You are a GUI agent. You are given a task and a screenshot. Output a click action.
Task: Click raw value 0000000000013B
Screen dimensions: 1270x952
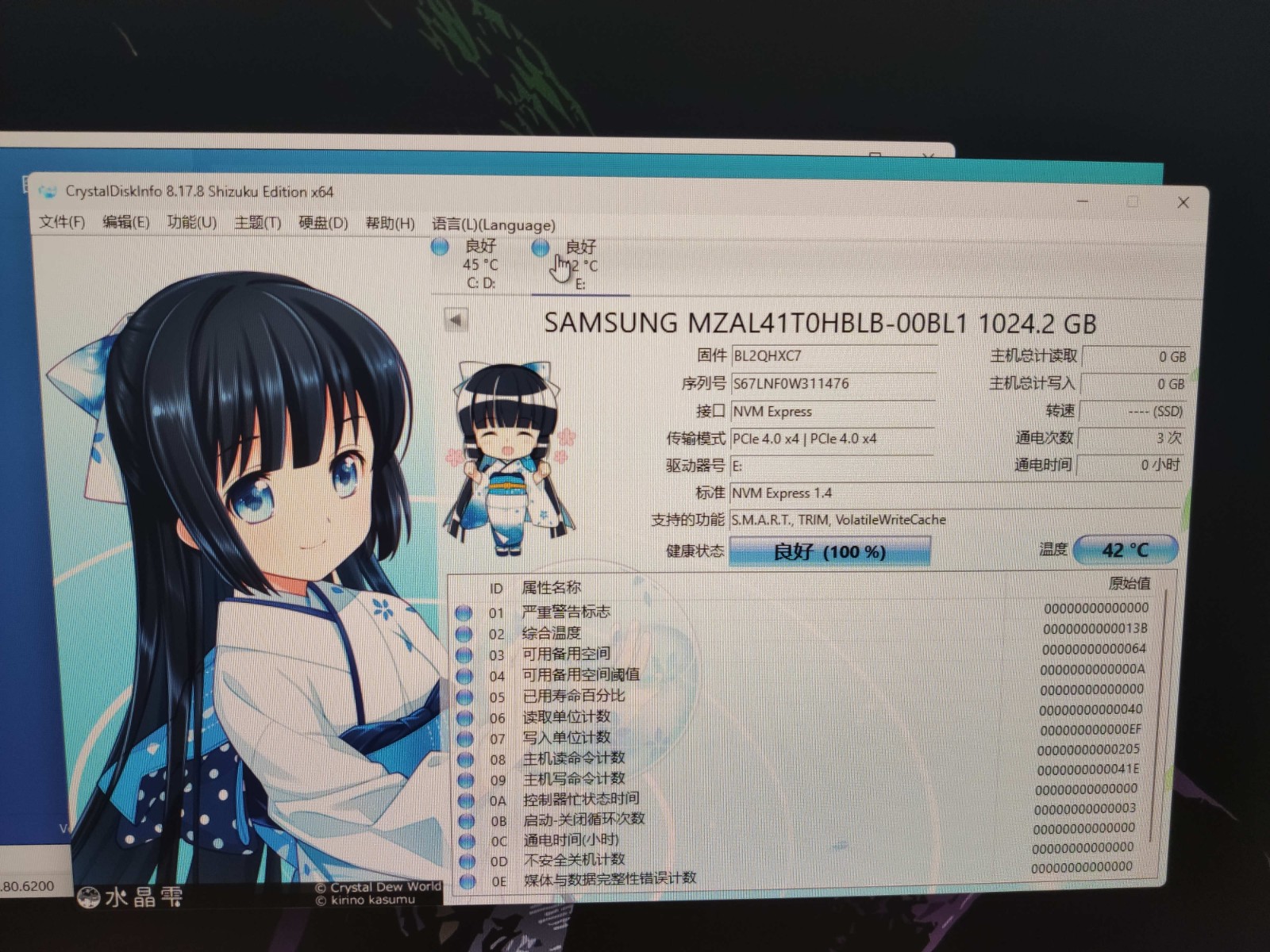tap(1095, 628)
